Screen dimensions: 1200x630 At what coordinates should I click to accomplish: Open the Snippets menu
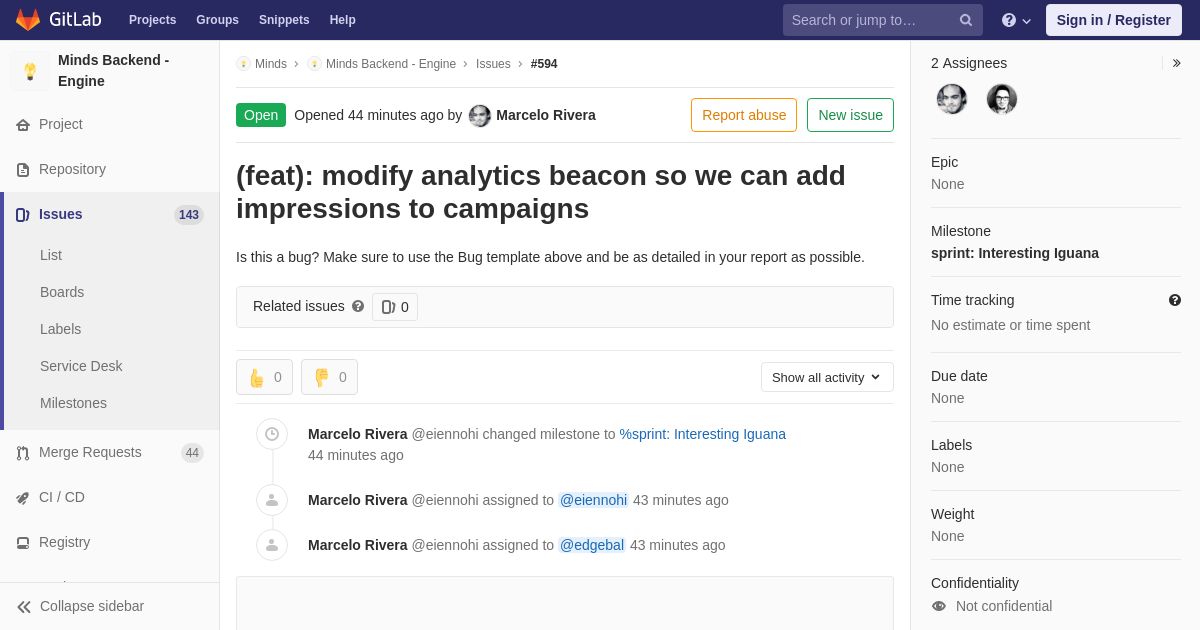point(284,20)
